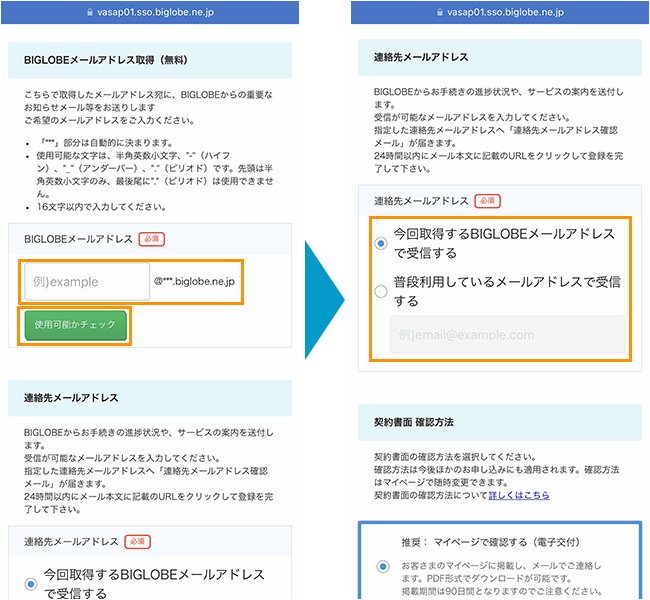This screenshot has width=650, height=600.
Task: Click the BIGLOBE mail address input field
Action: tap(87, 282)
